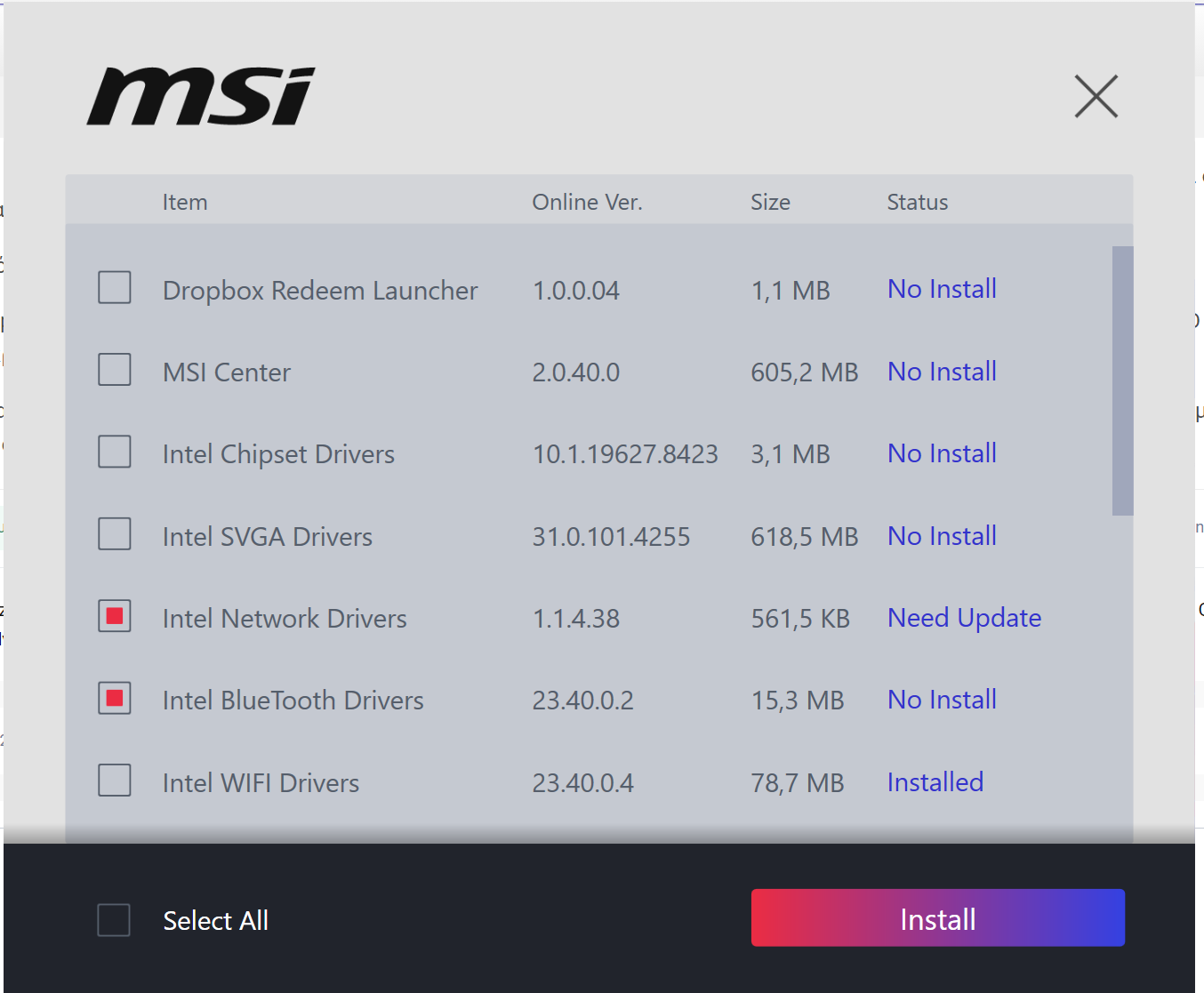Viewport: 1204px width, 993px height.
Task: Click the Item column header
Action: pyautogui.click(x=185, y=203)
